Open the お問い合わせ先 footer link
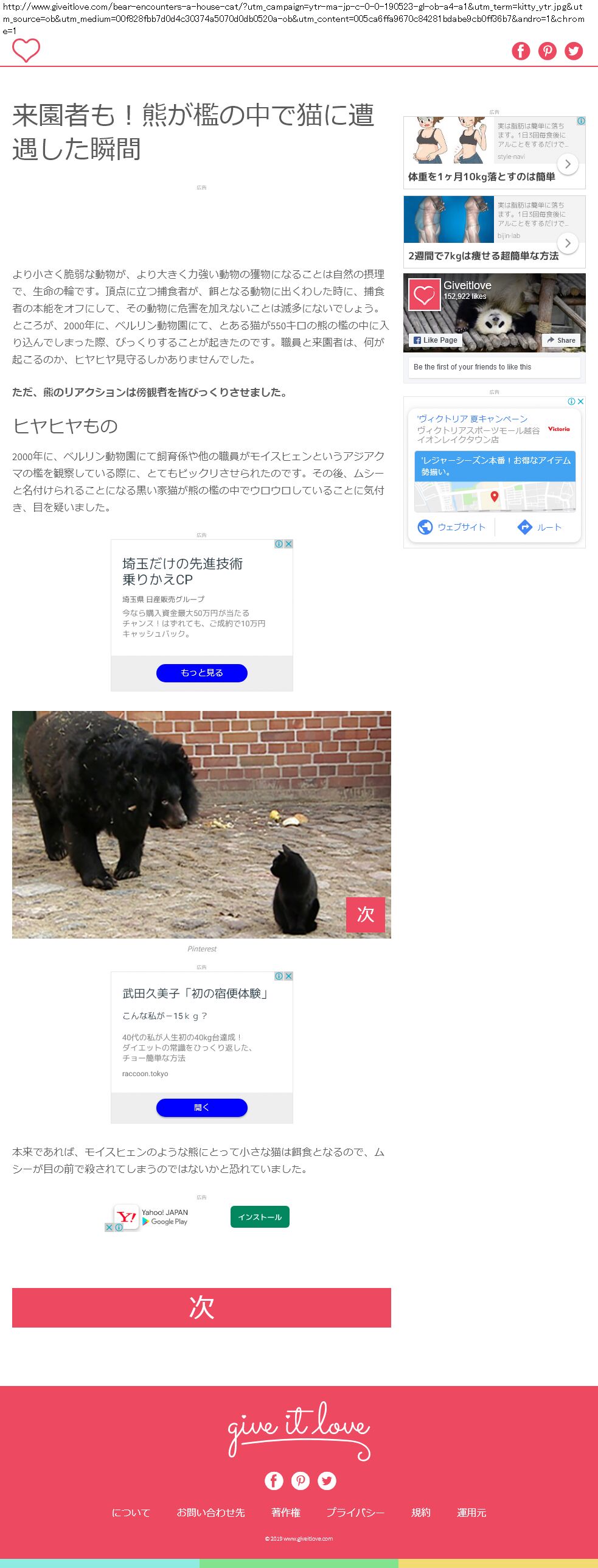Image resolution: width=598 pixels, height=1568 pixels. 210,1513
